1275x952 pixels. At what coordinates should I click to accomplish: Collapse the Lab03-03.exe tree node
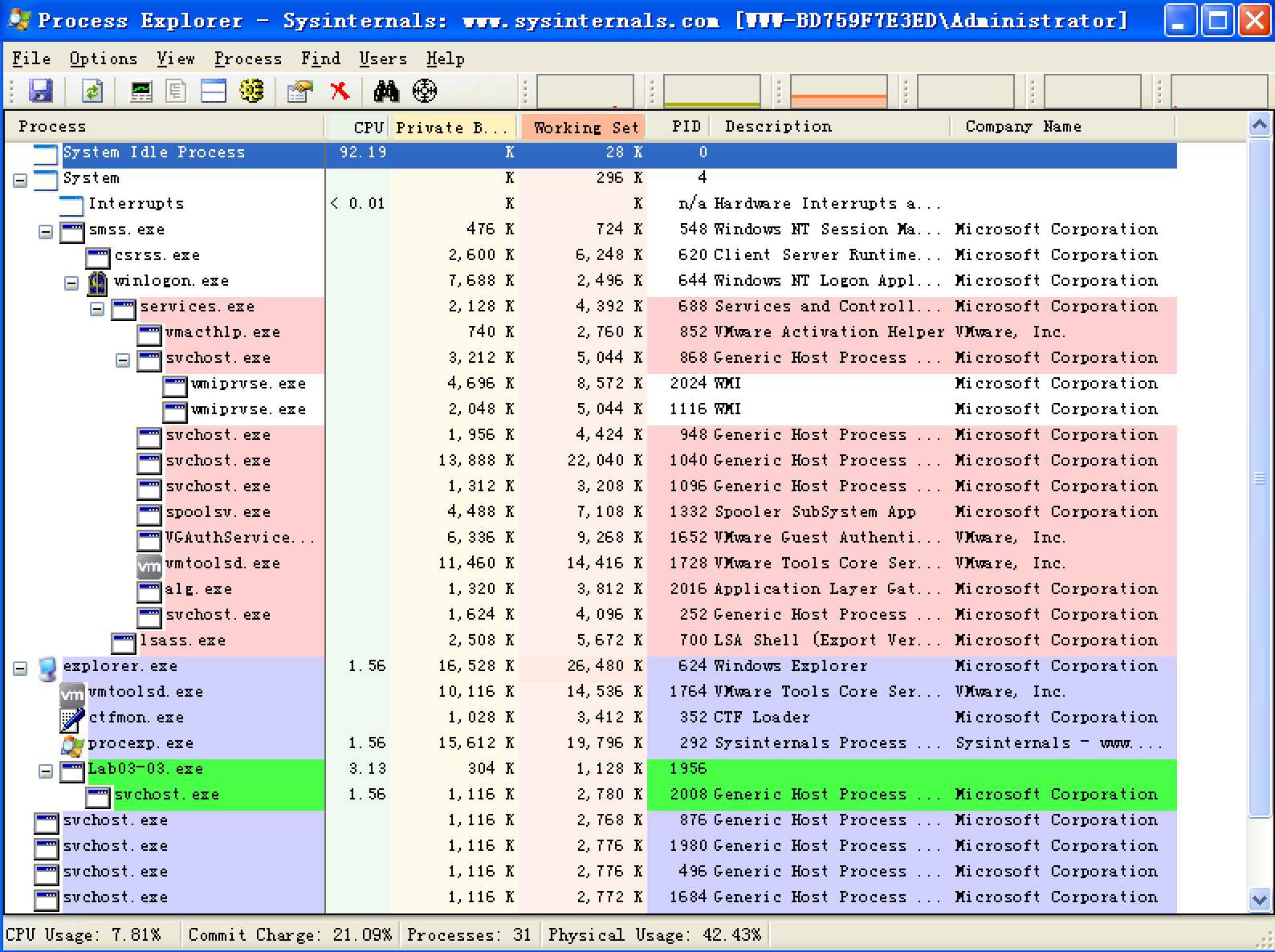(x=46, y=771)
